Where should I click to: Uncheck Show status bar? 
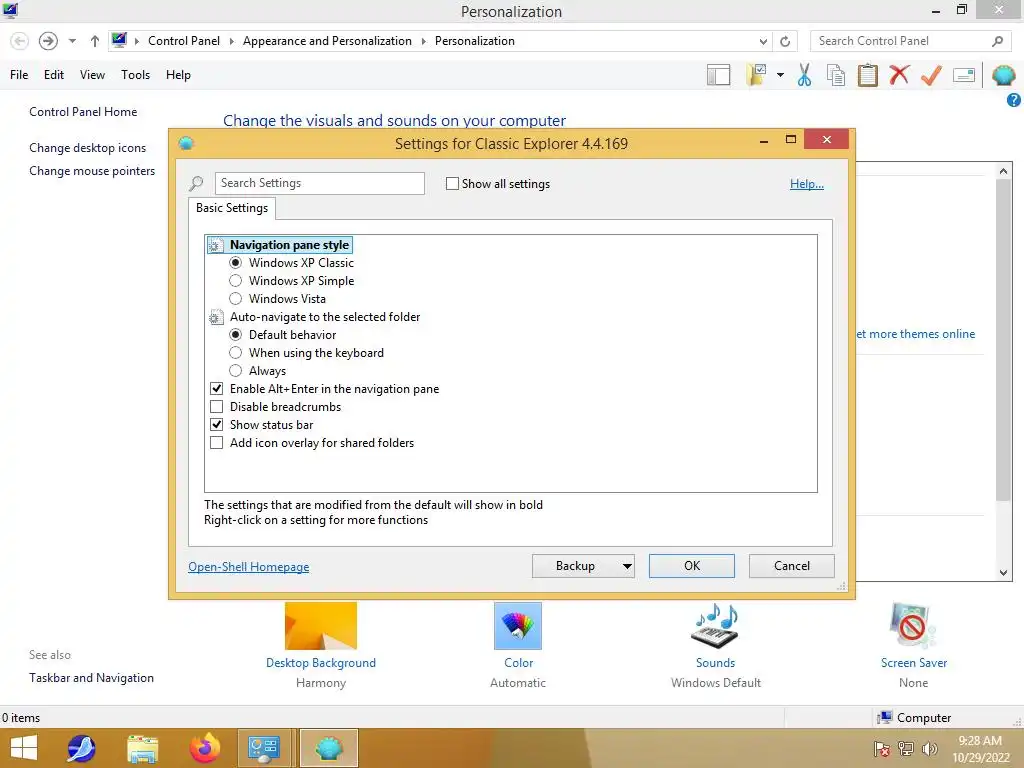[217, 424]
